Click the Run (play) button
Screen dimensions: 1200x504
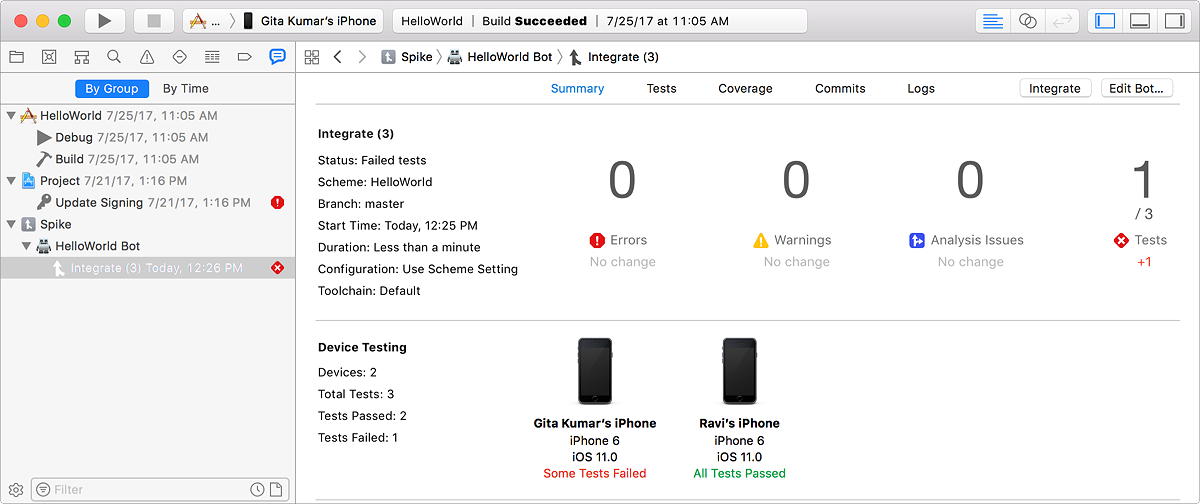pyautogui.click(x=105, y=21)
